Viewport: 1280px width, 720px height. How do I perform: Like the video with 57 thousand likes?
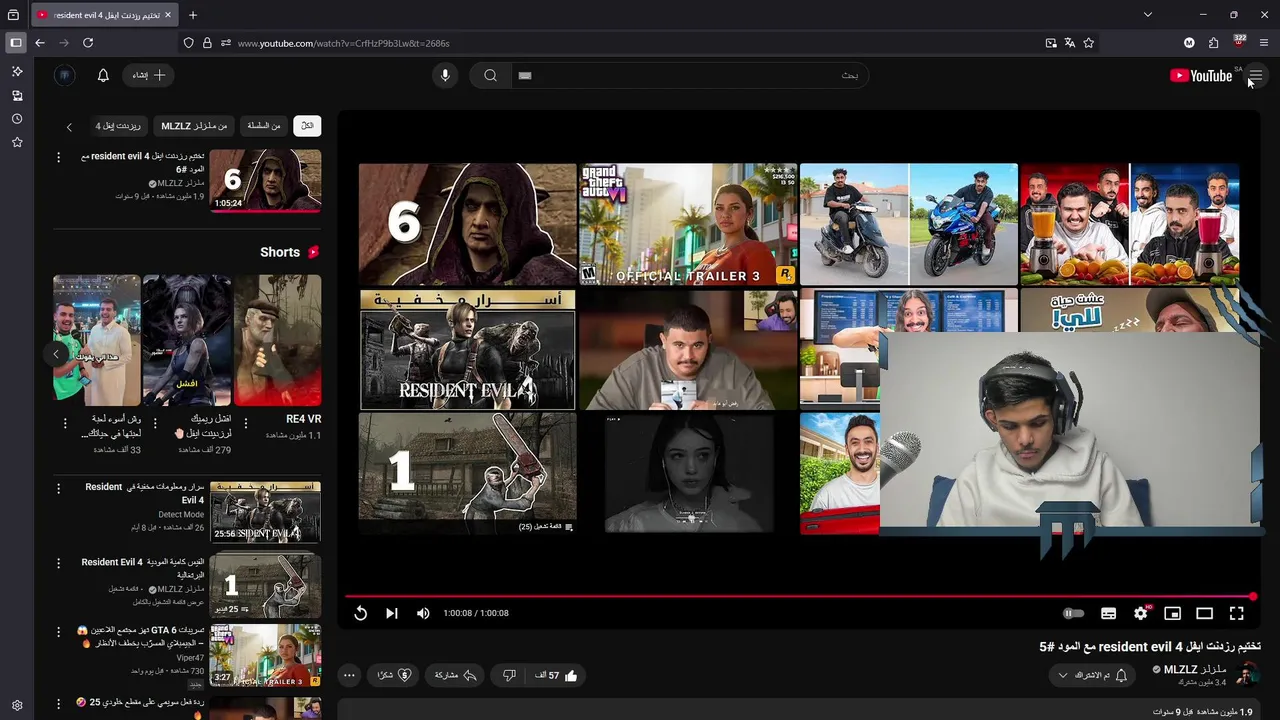[x=556, y=675]
